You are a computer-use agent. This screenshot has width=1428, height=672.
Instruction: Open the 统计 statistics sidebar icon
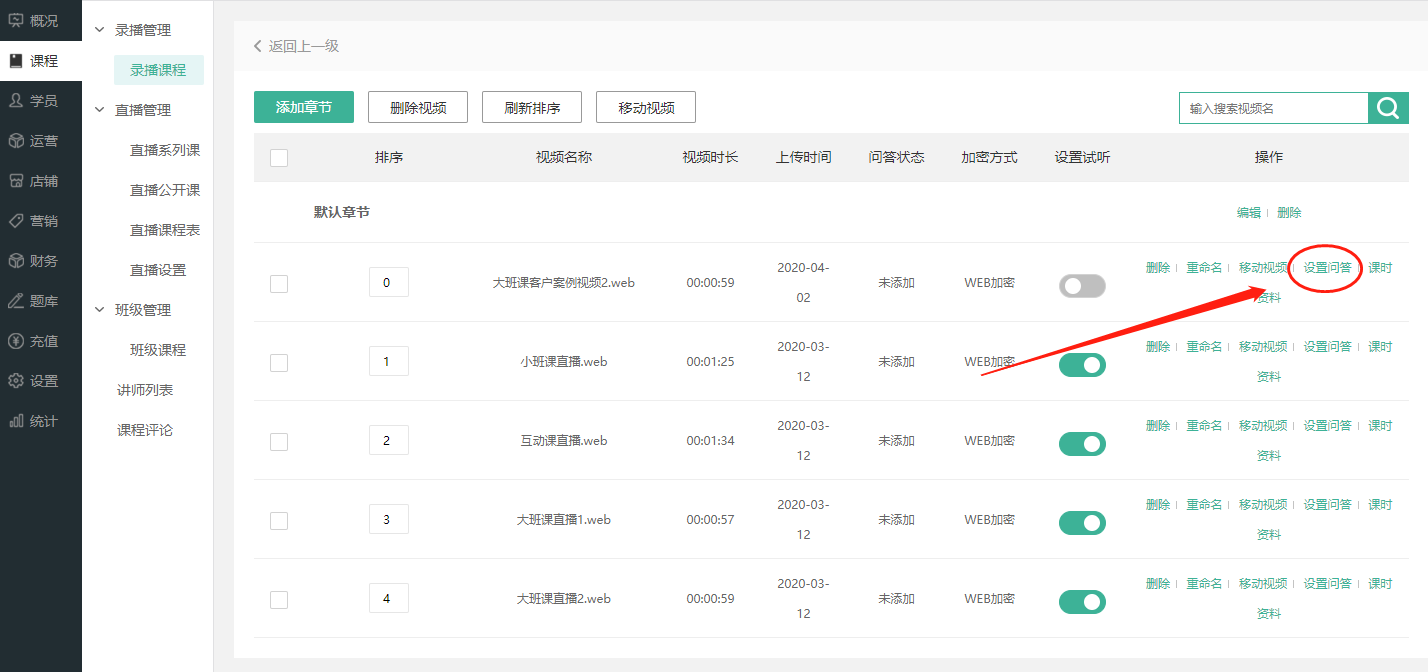coord(16,420)
